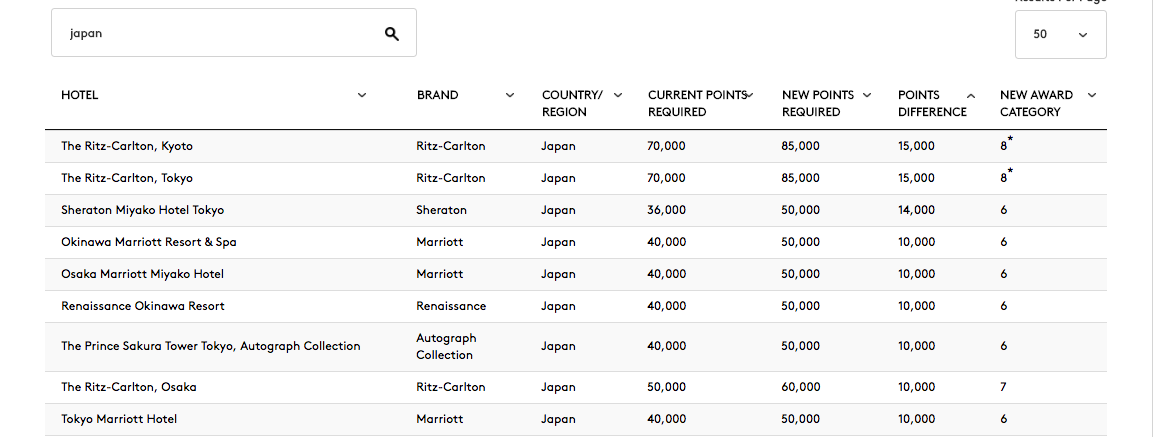Click award category 7 for Ritz-Carlton Osaka
This screenshot has height=437, width=1153.
point(1003,387)
